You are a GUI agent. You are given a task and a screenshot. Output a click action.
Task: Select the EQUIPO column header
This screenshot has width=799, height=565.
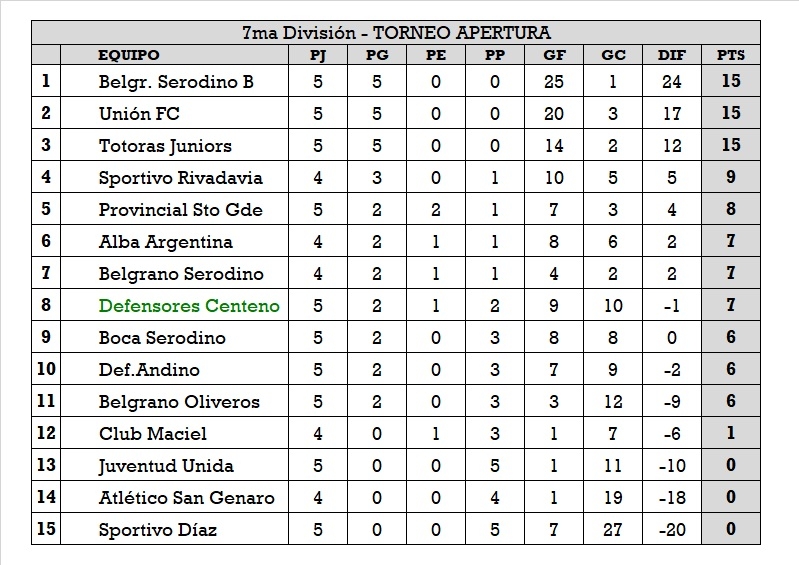(128, 56)
